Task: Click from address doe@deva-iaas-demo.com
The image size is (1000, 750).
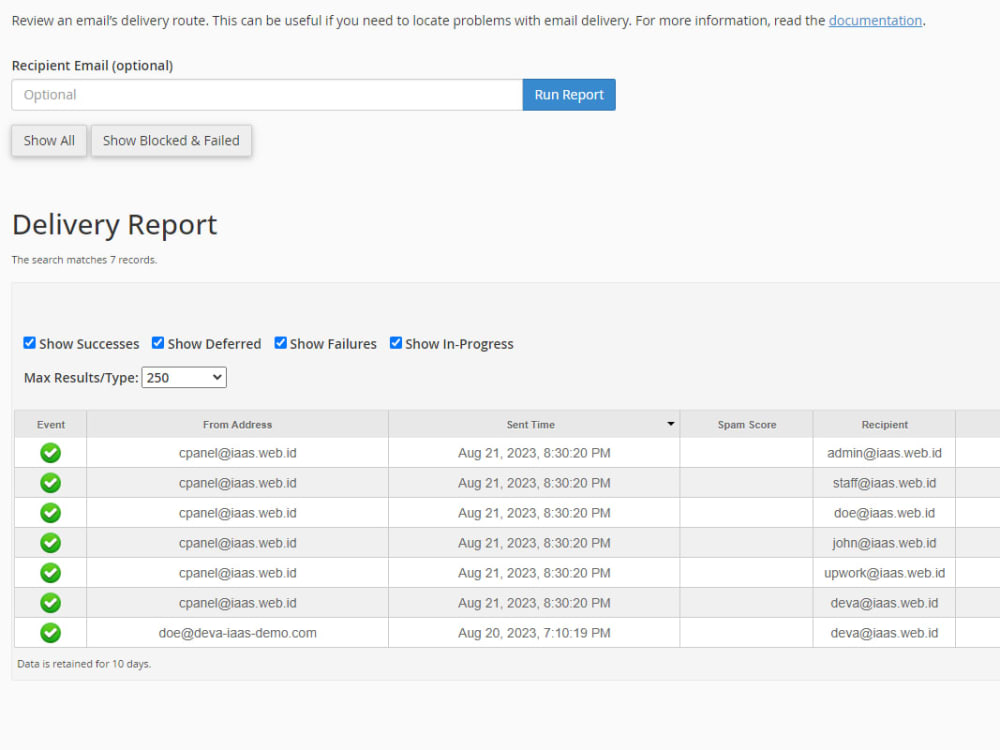Action: coord(237,633)
